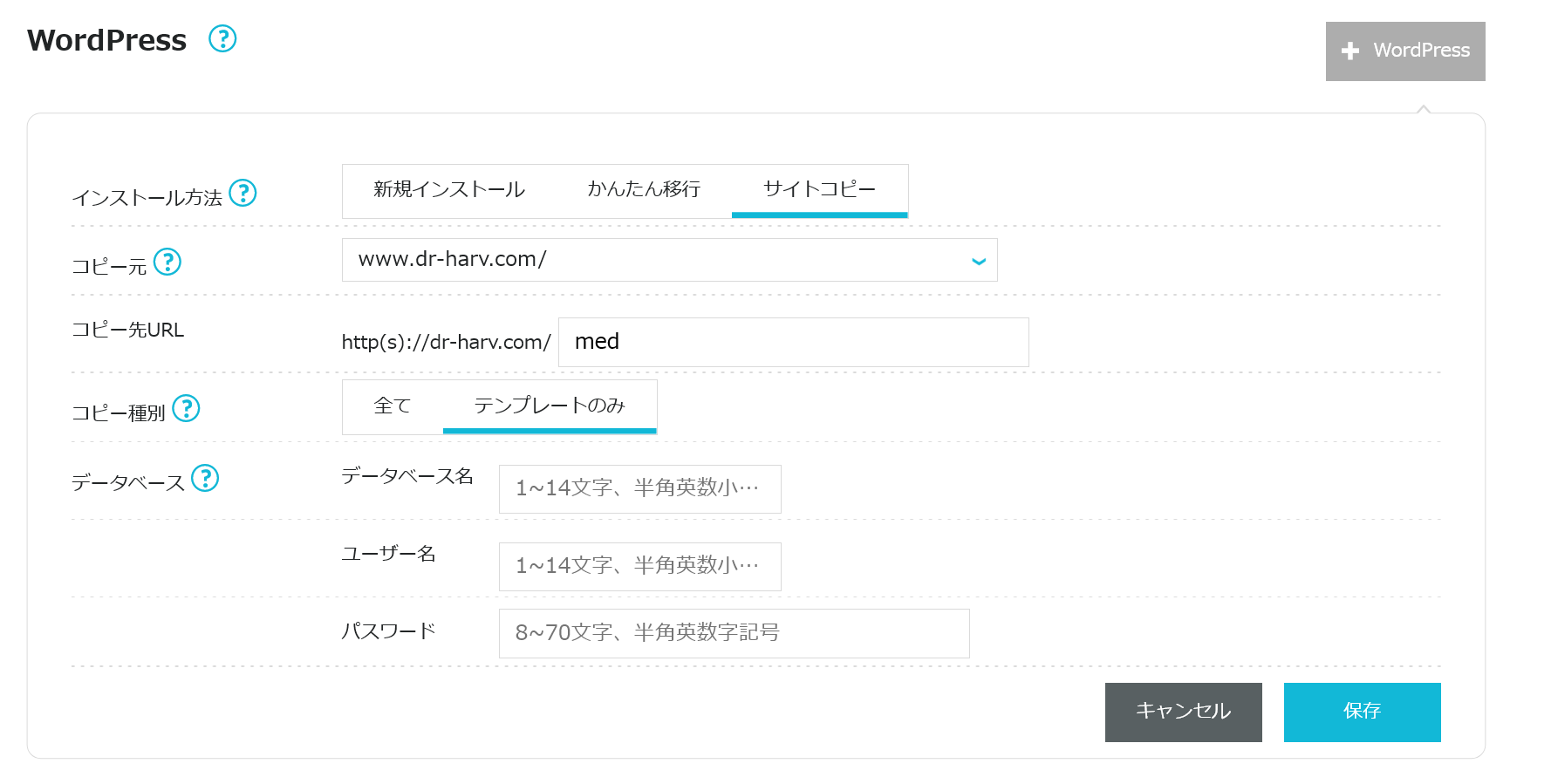The width and height of the screenshot is (1551, 784).
Task: Open help icon beside WordPress heading
Action: (x=222, y=38)
